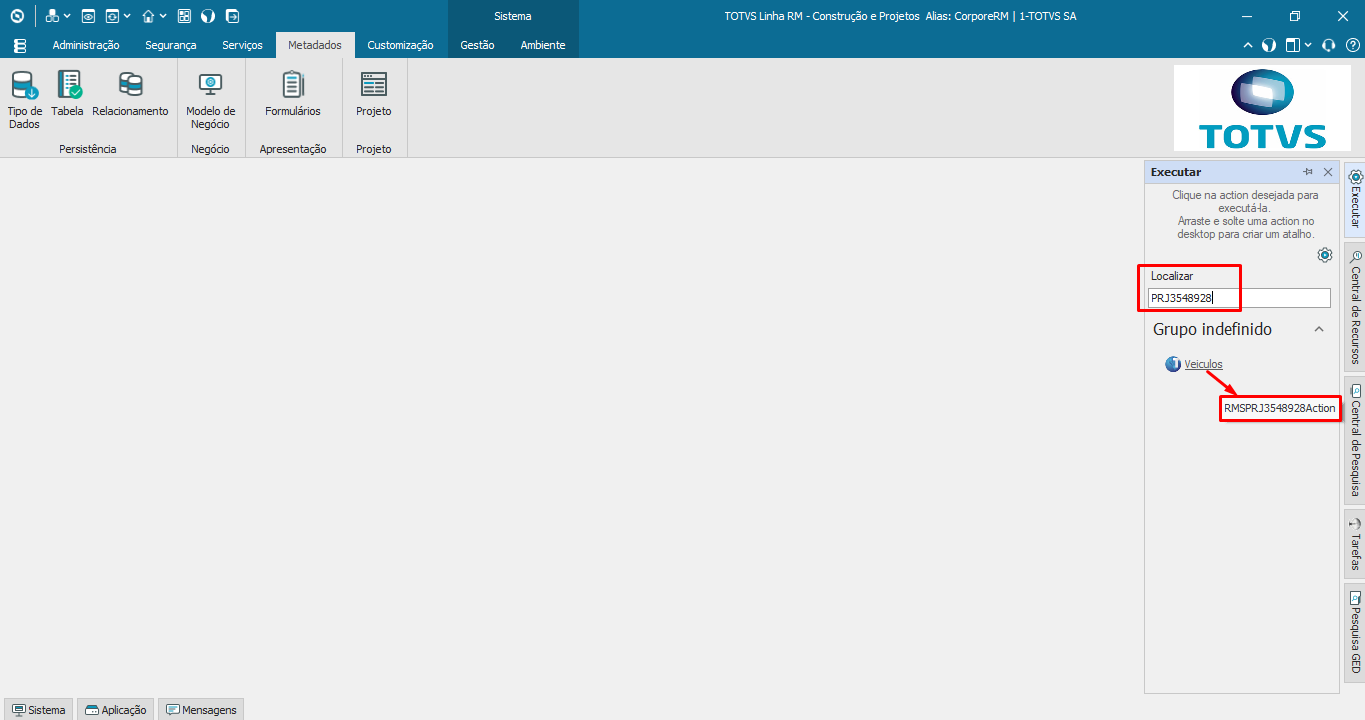Screen dimensions: 1365x720
Task: Click the question mark help icon
Action: 1352,45
